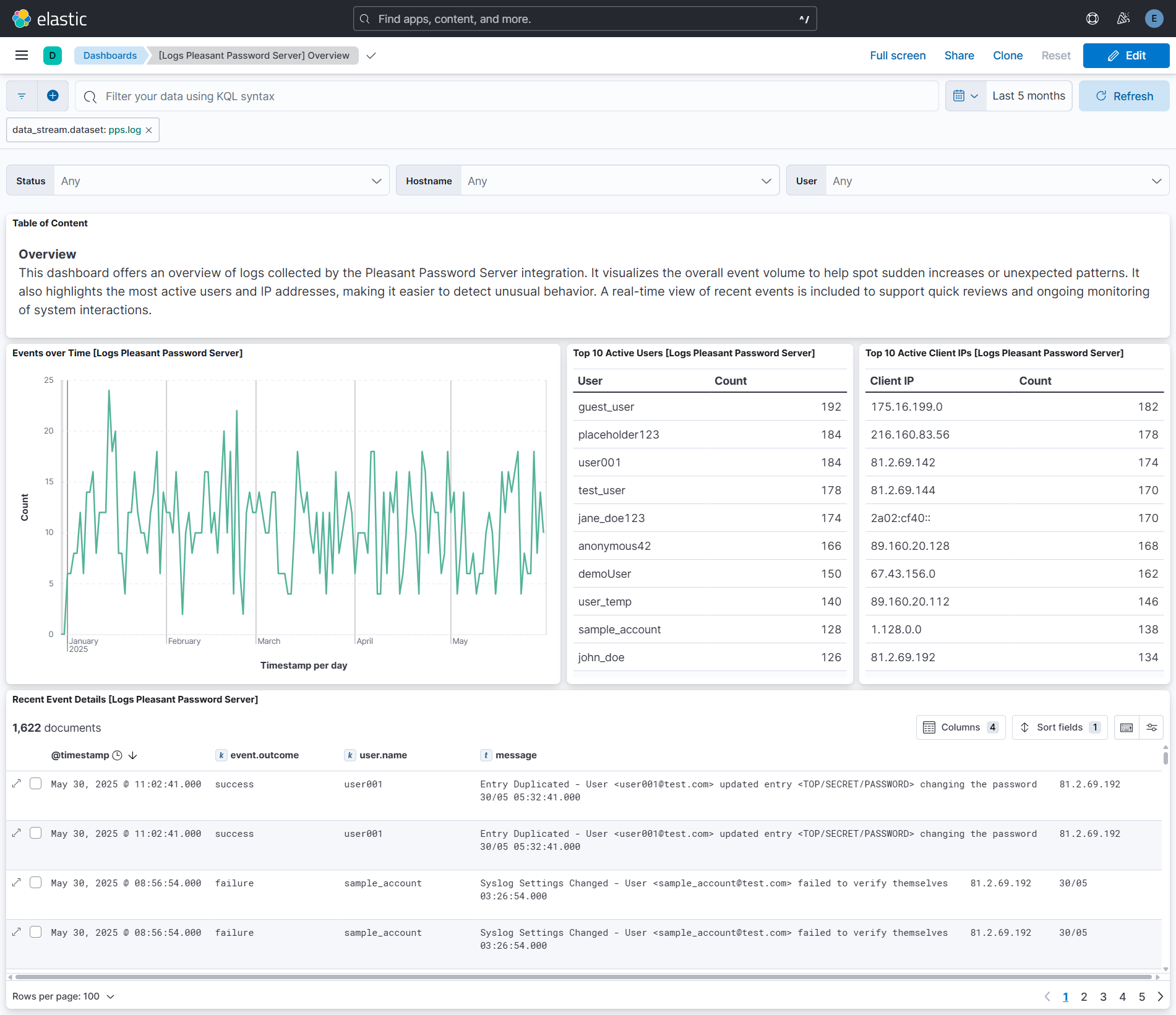
Task: Open display options sliders icon
Action: 1151,727
